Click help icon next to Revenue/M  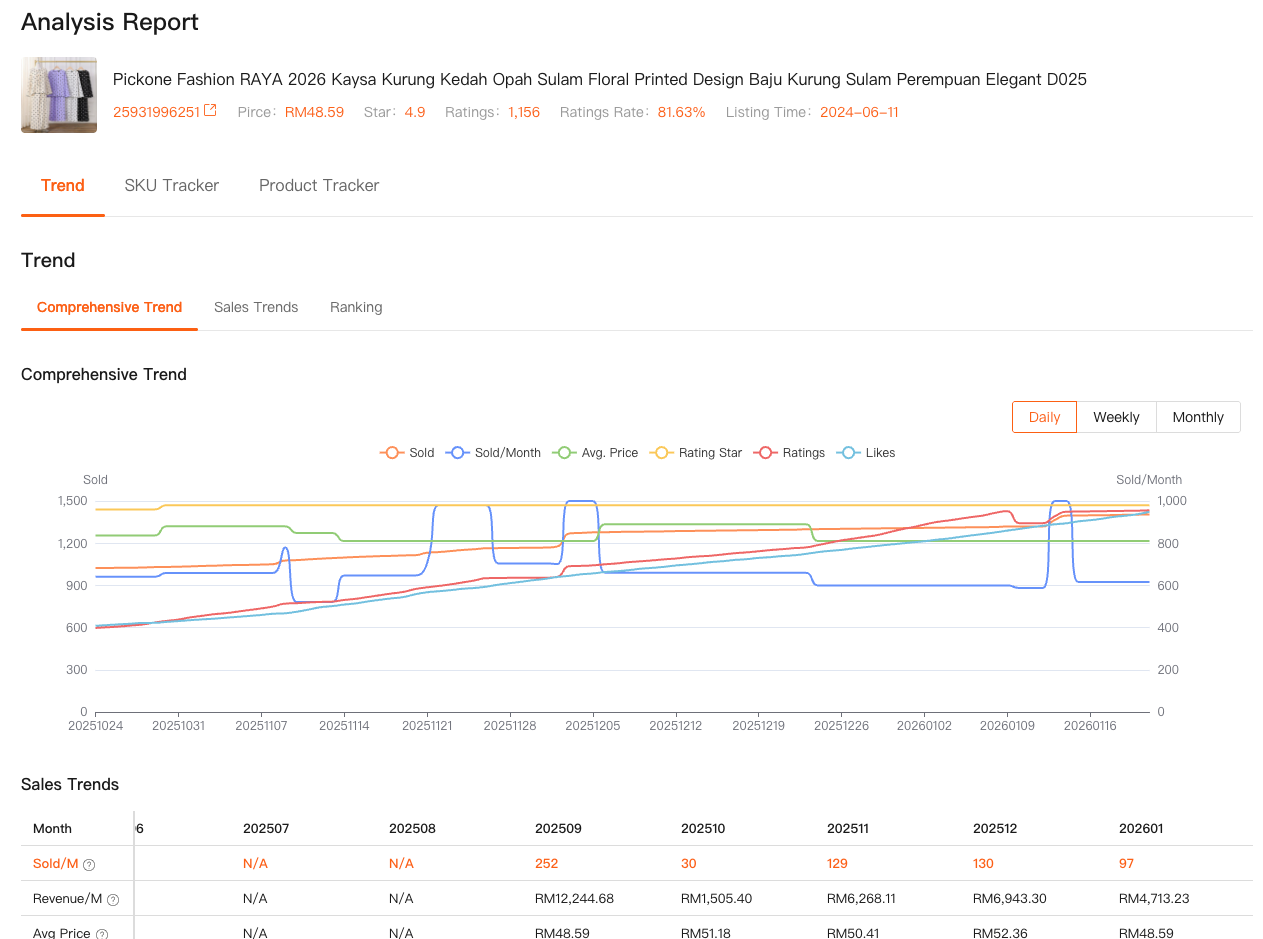113,899
